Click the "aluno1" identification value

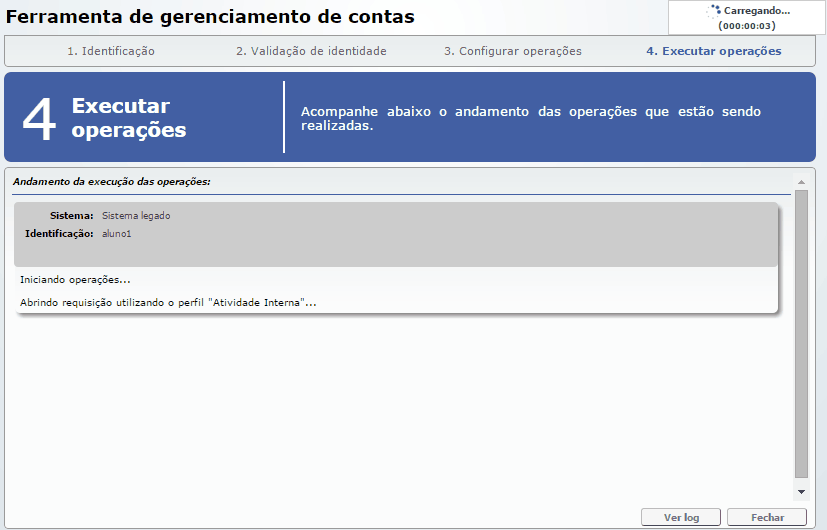pos(117,233)
